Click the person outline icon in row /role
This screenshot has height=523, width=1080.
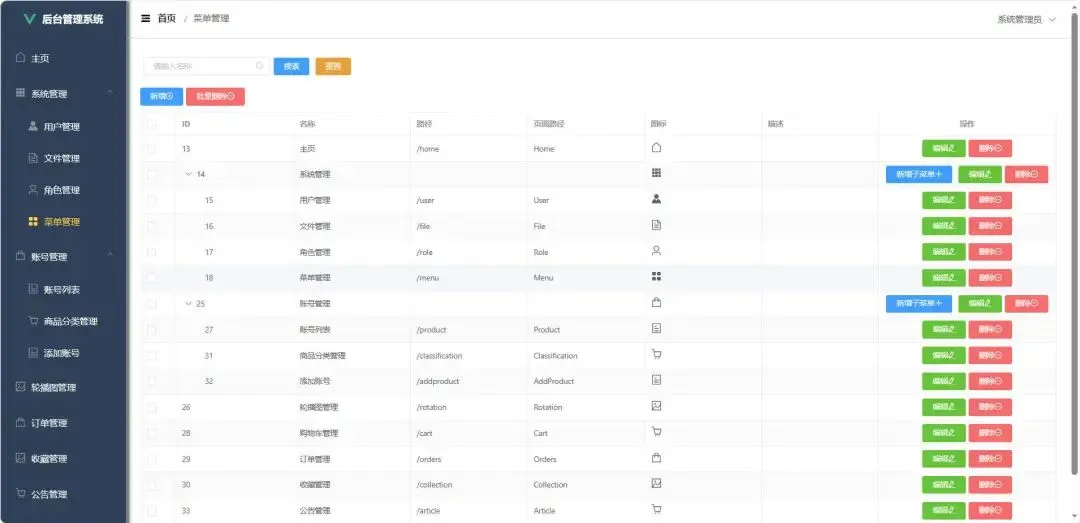656,251
